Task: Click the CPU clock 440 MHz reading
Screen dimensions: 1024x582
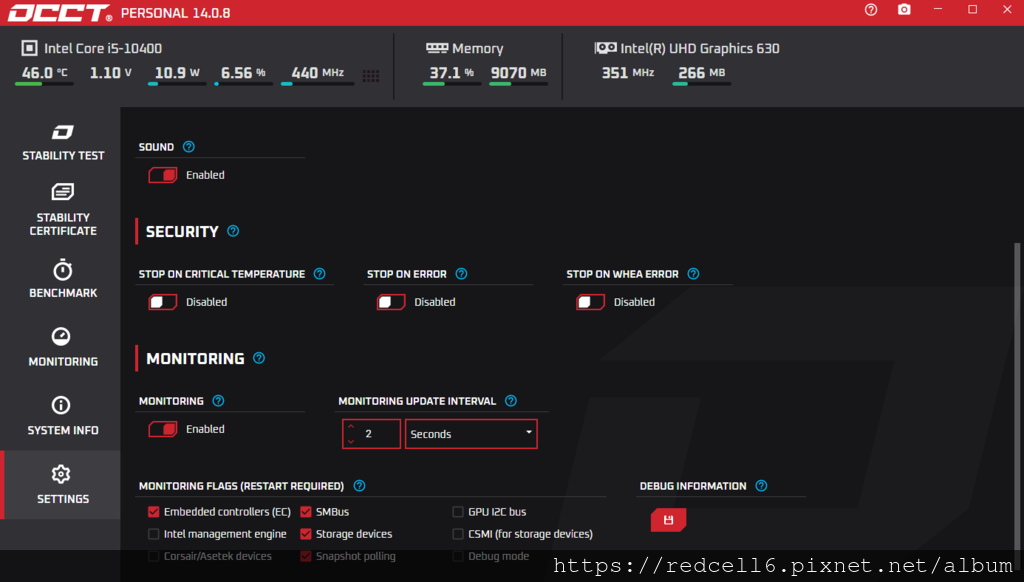Action: [x=317, y=73]
